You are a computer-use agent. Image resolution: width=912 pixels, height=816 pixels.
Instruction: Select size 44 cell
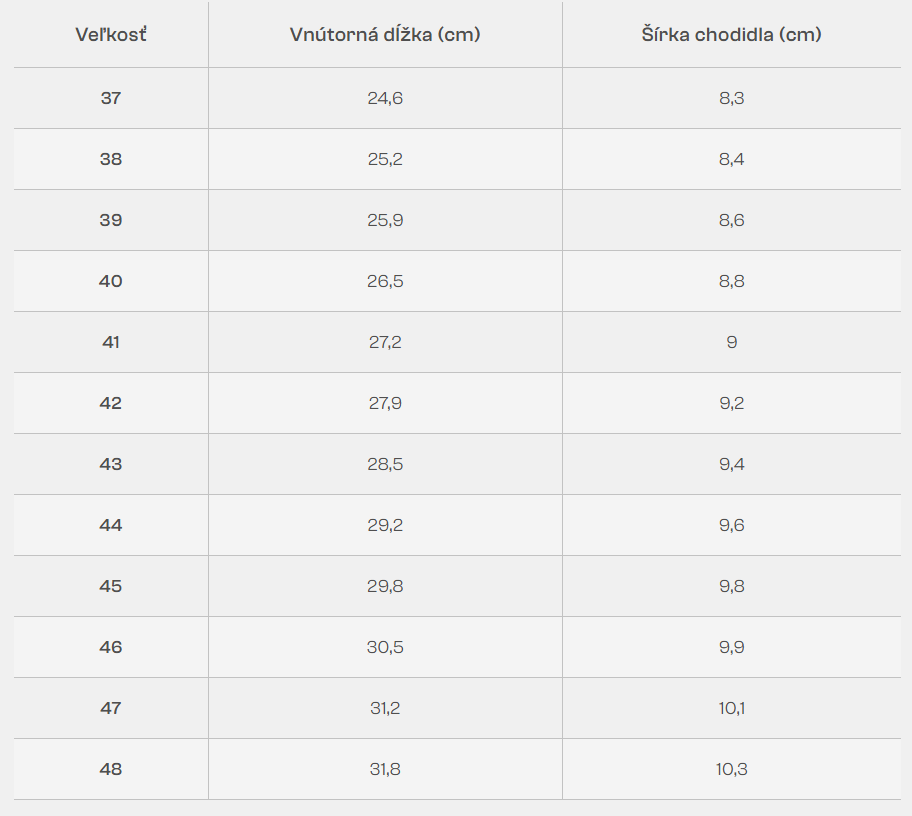[111, 525]
